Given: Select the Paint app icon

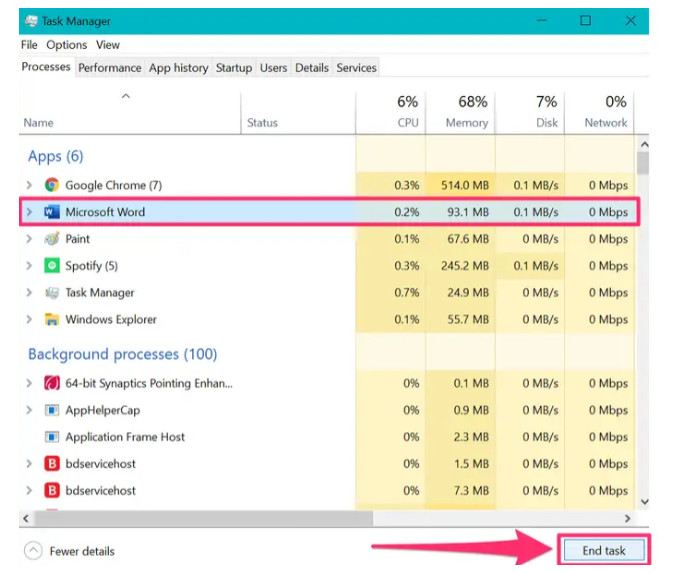Looking at the screenshot, I should 52,239.
